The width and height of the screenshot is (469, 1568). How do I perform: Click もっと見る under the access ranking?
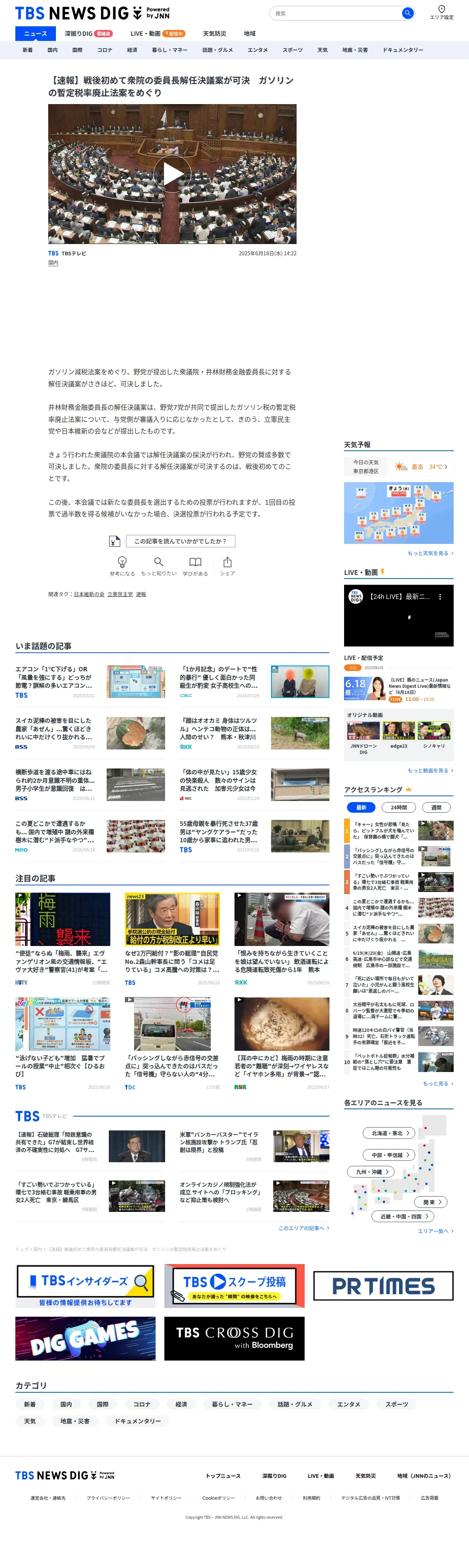click(438, 1083)
